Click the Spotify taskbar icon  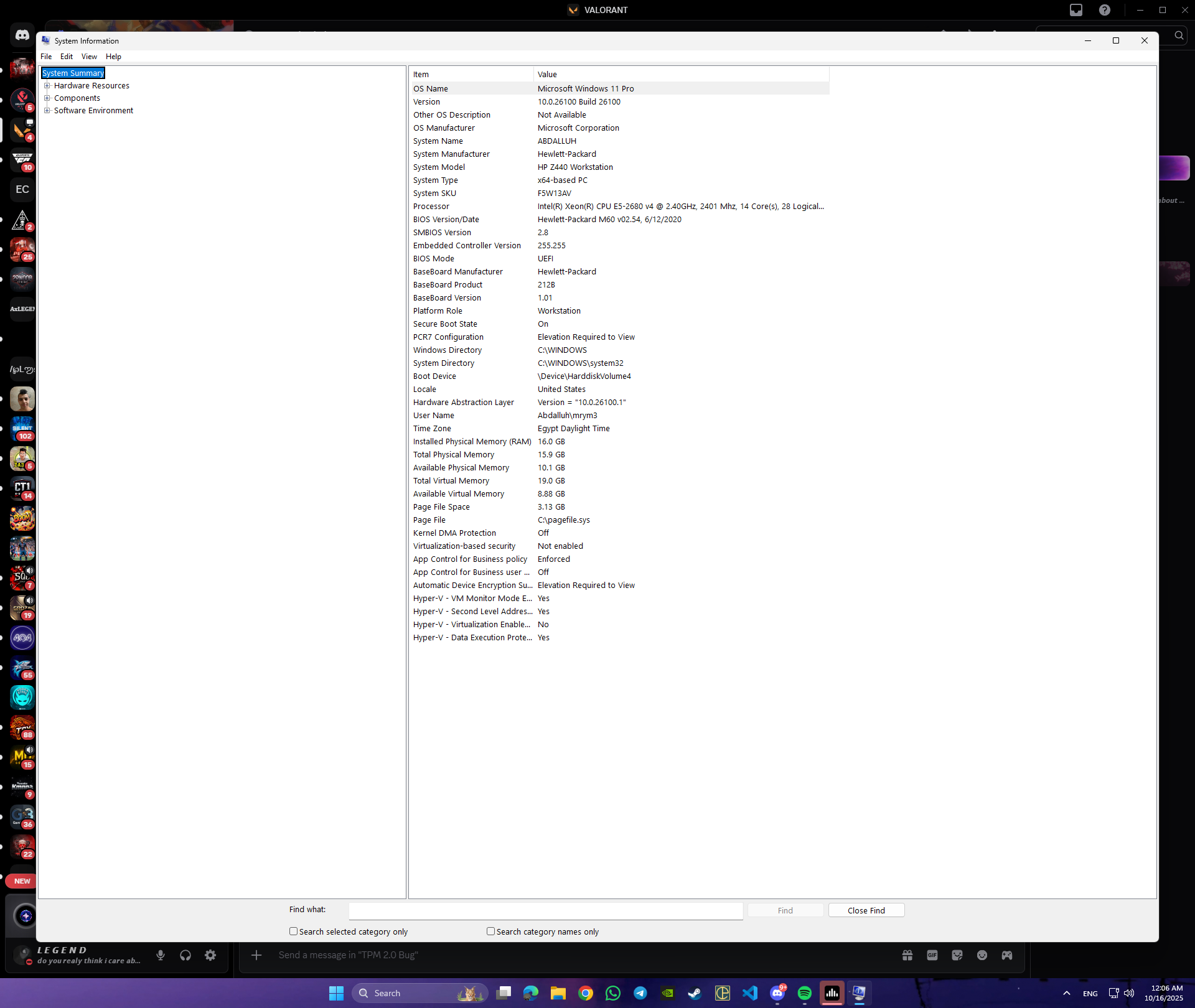coord(804,993)
